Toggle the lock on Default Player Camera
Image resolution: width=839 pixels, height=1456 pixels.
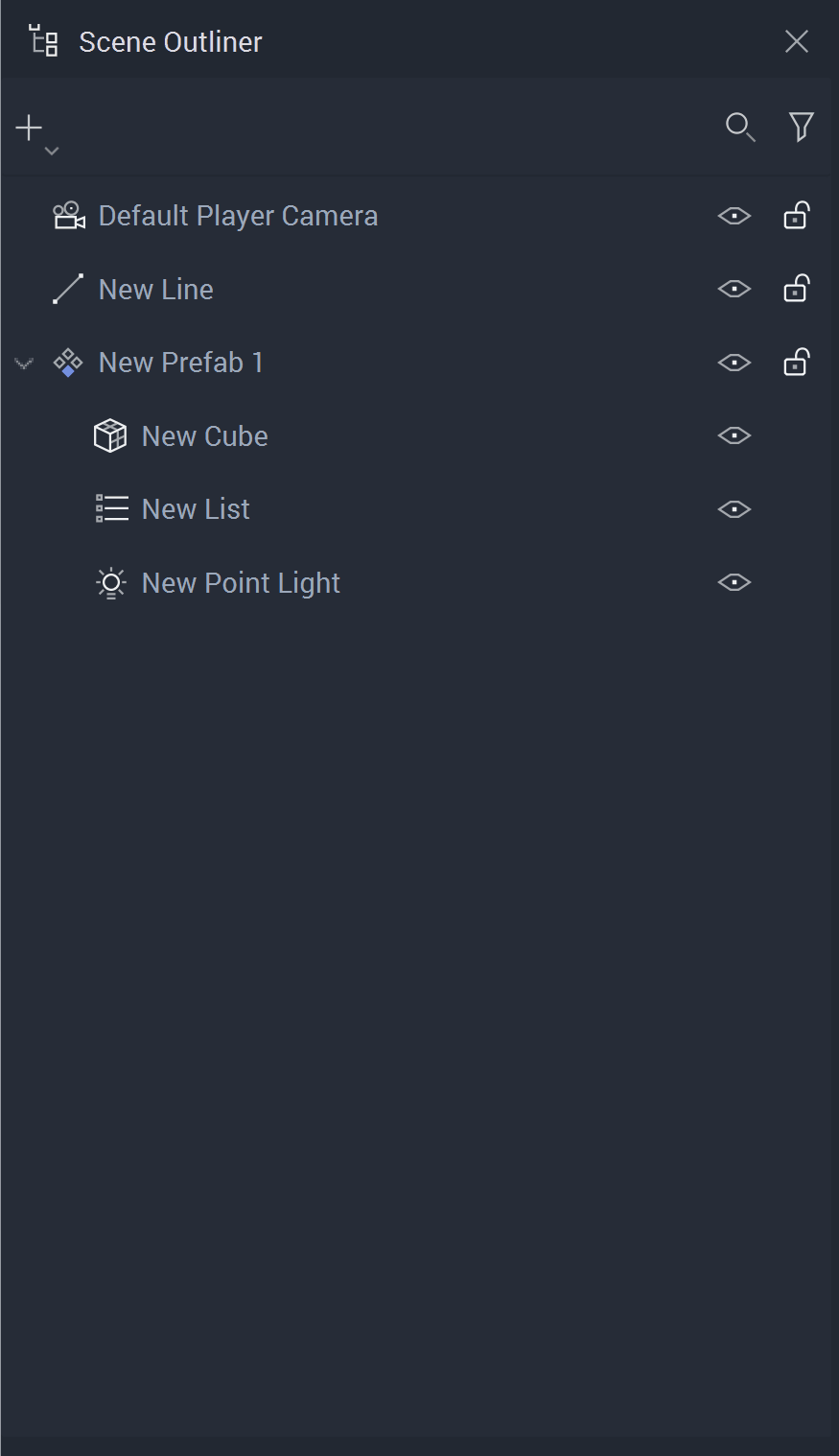pyautogui.click(x=796, y=216)
